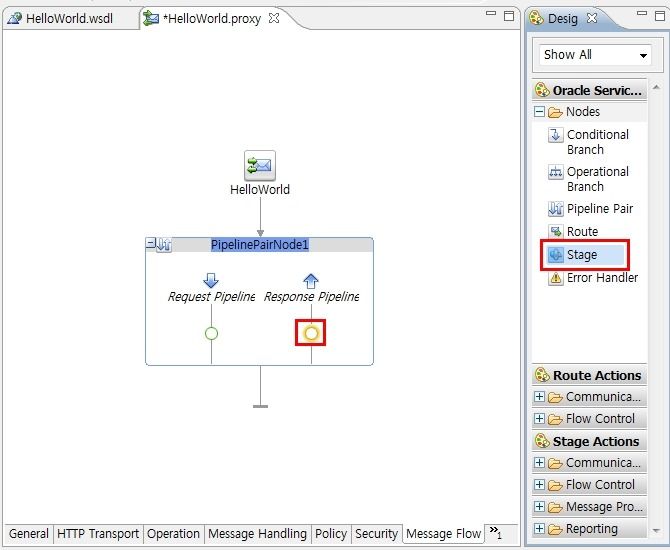The image size is (670, 550).
Task: Open the General tab
Action: (29, 534)
